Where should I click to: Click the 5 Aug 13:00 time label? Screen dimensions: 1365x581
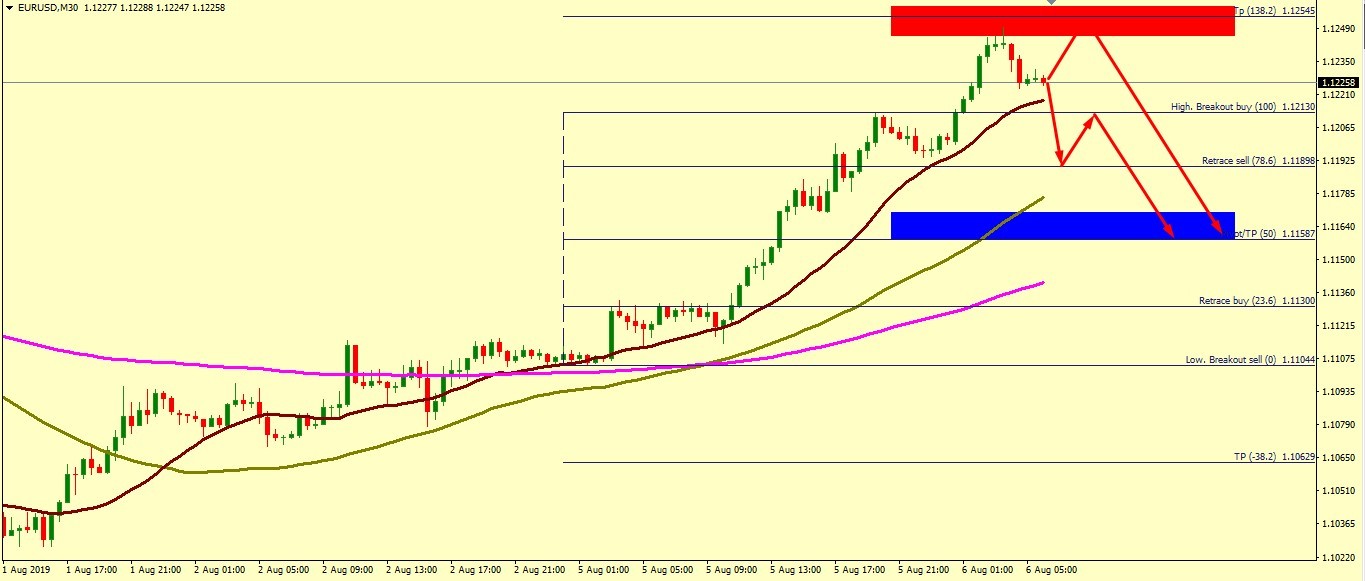tap(800, 570)
